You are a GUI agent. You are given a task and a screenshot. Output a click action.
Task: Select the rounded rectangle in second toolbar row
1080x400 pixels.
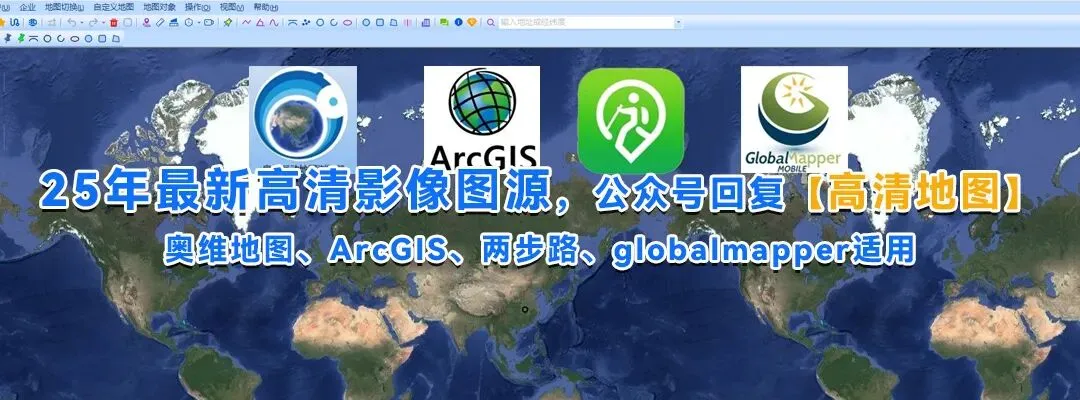(102, 38)
